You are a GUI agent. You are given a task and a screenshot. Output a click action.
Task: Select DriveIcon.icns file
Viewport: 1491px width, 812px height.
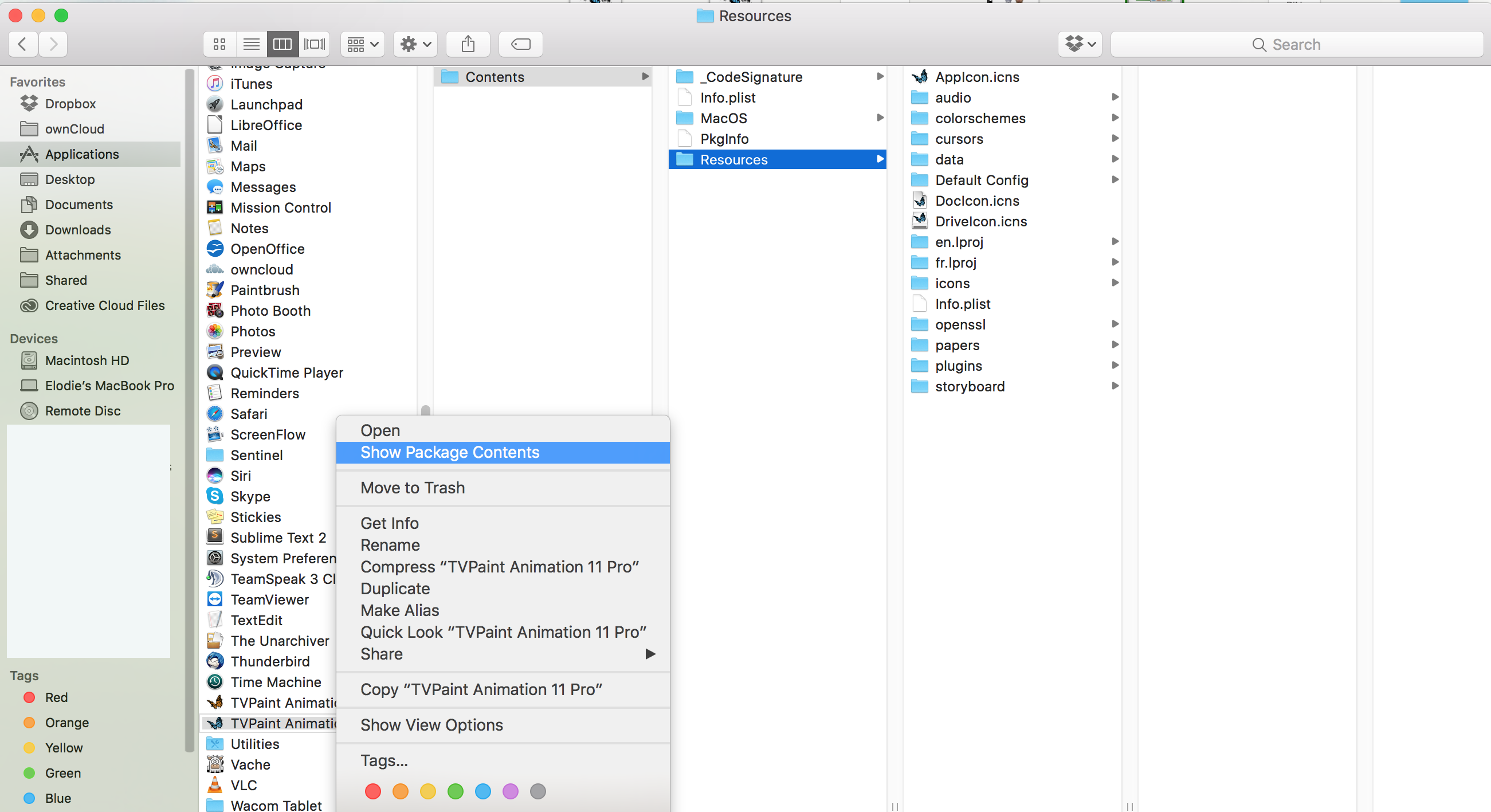tap(1013, 221)
